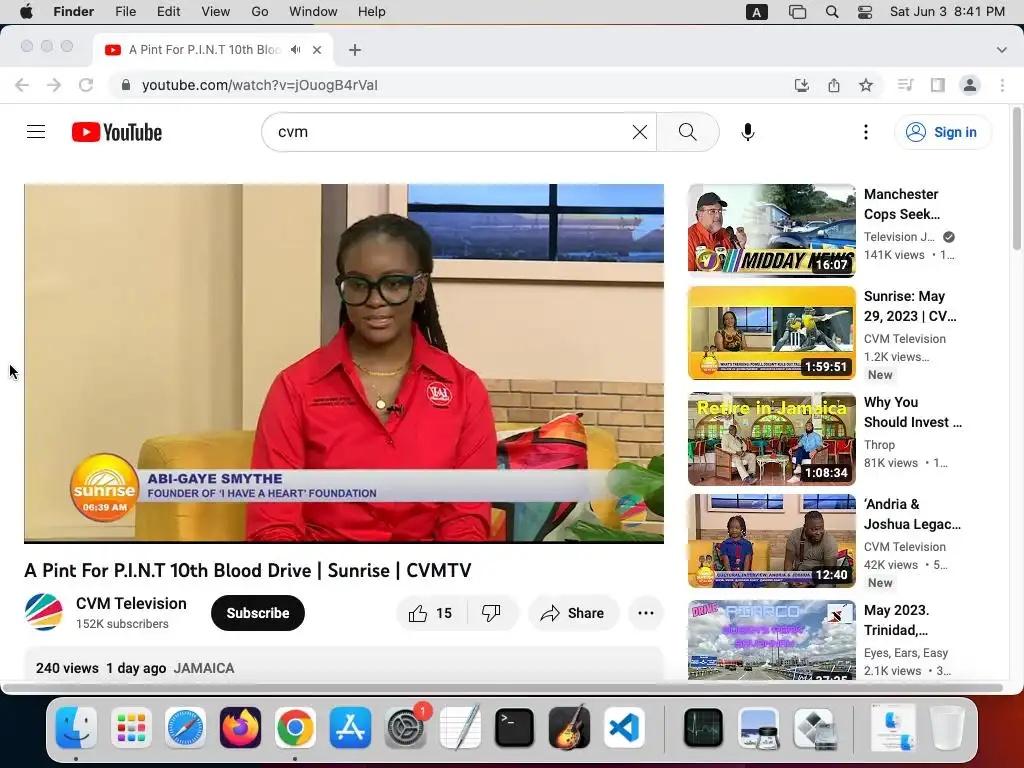Click the magnifier search button

pos(688,132)
